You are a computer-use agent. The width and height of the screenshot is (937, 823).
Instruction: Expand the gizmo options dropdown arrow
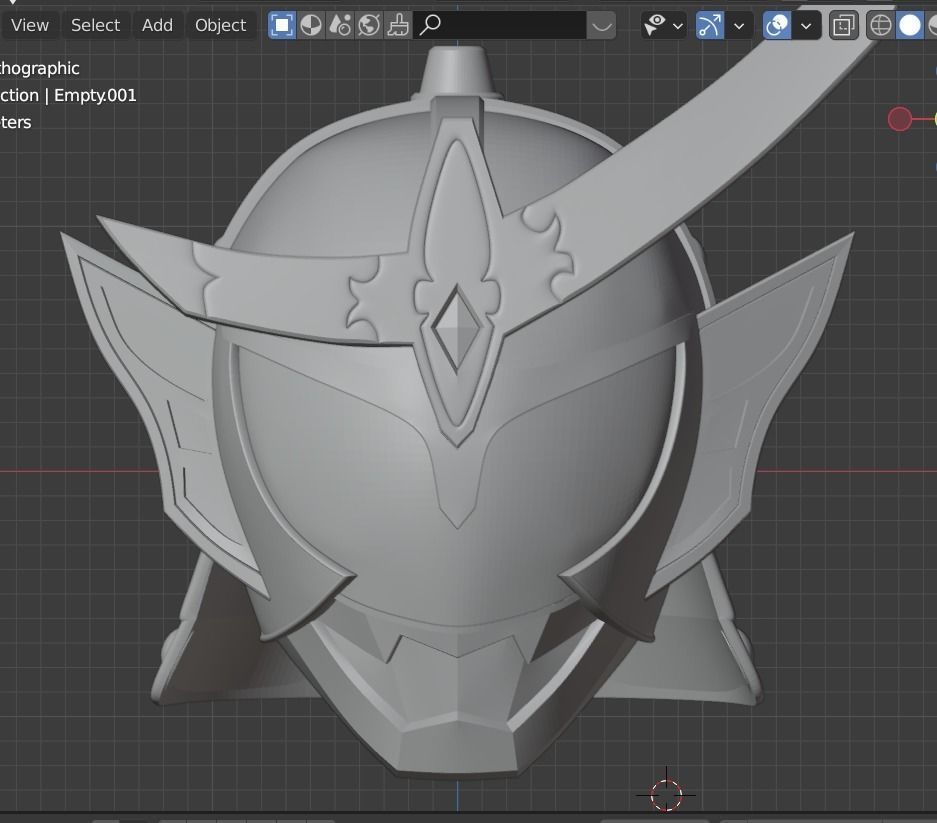[x=739, y=25]
